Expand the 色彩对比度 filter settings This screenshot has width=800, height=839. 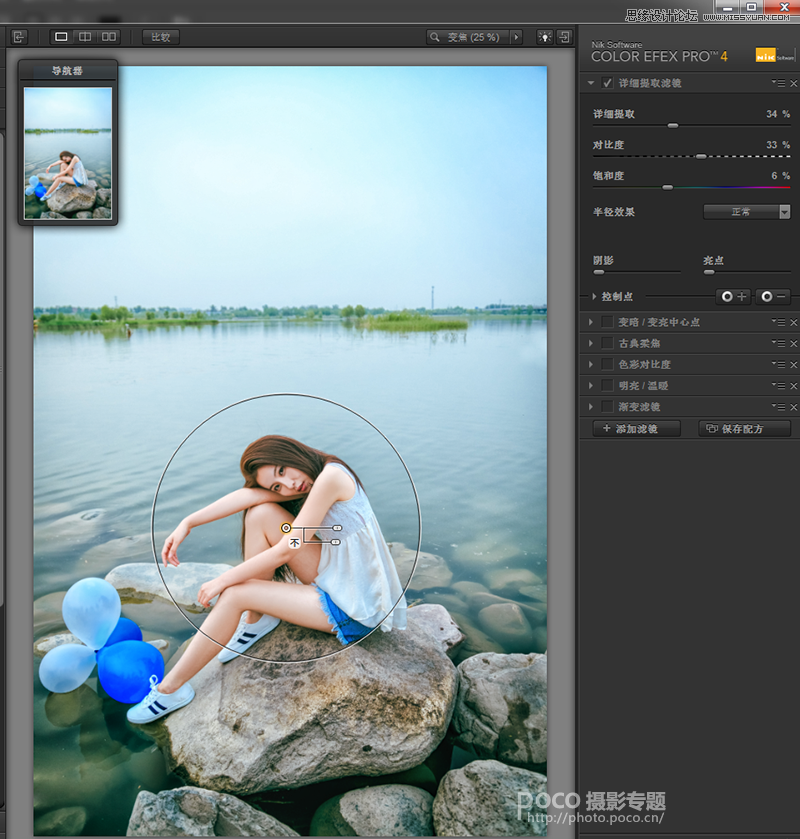tap(592, 364)
